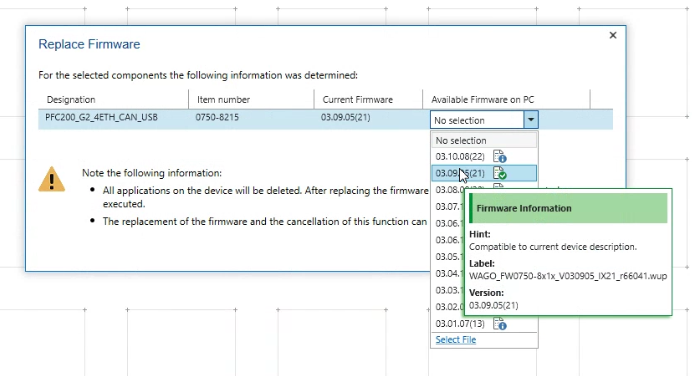Click the info icon beside firmware 03.01.07(13)

(x=500, y=324)
